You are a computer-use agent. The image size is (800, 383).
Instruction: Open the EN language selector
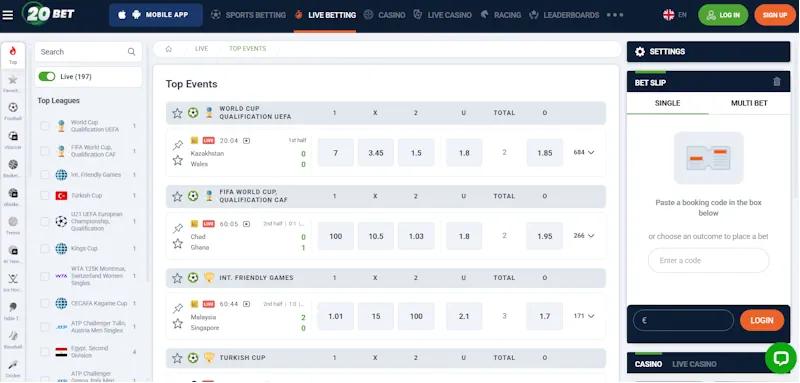(x=674, y=15)
